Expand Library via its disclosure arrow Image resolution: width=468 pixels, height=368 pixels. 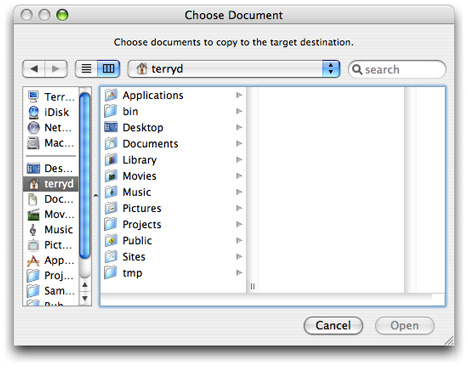(239, 160)
